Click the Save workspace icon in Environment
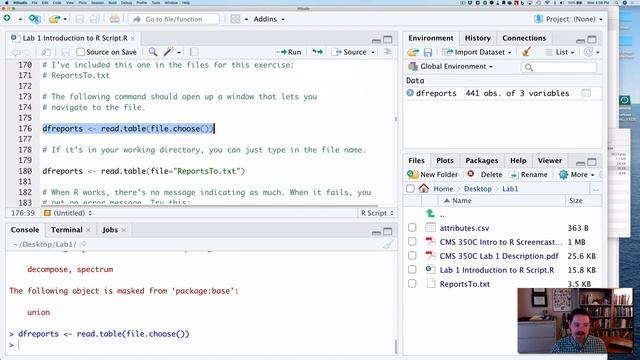The image size is (640, 360). click(428, 52)
